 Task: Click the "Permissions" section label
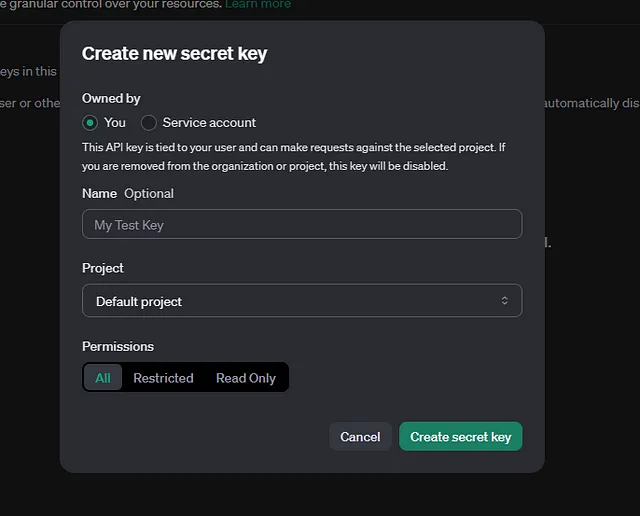point(118,346)
